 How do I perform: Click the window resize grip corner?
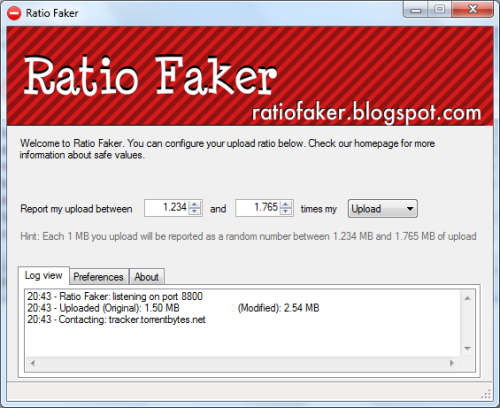tap(487, 394)
